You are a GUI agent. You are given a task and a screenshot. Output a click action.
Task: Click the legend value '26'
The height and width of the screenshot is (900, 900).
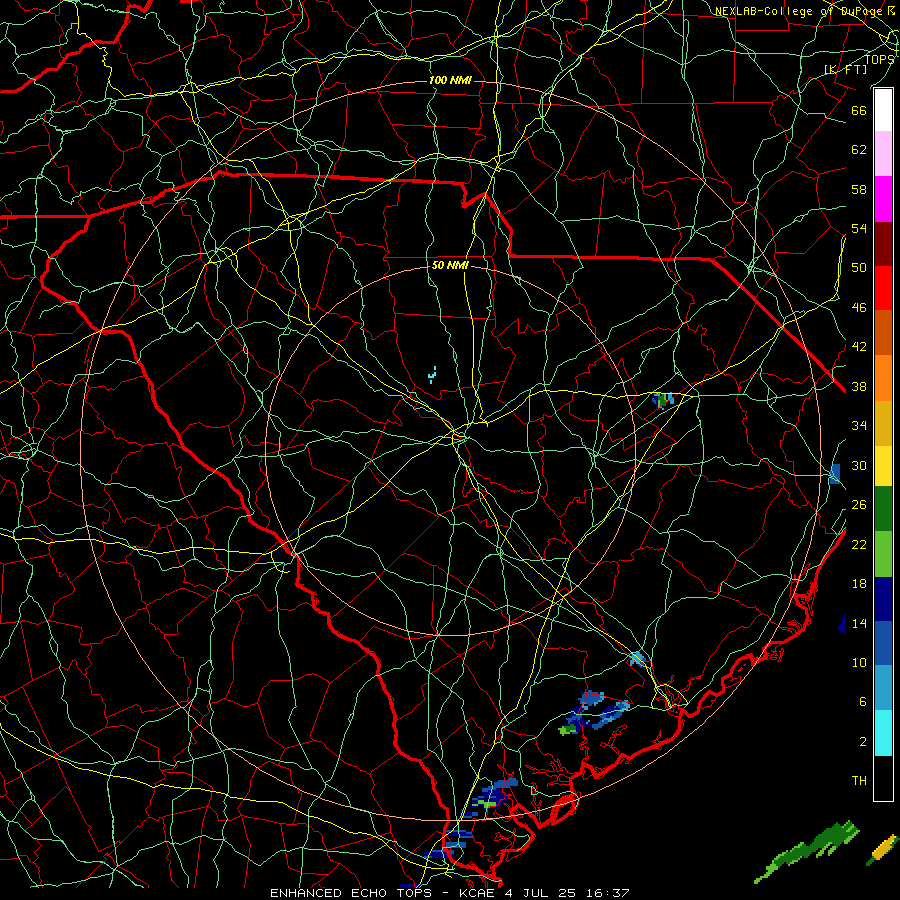pyautogui.click(x=859, y=505)
